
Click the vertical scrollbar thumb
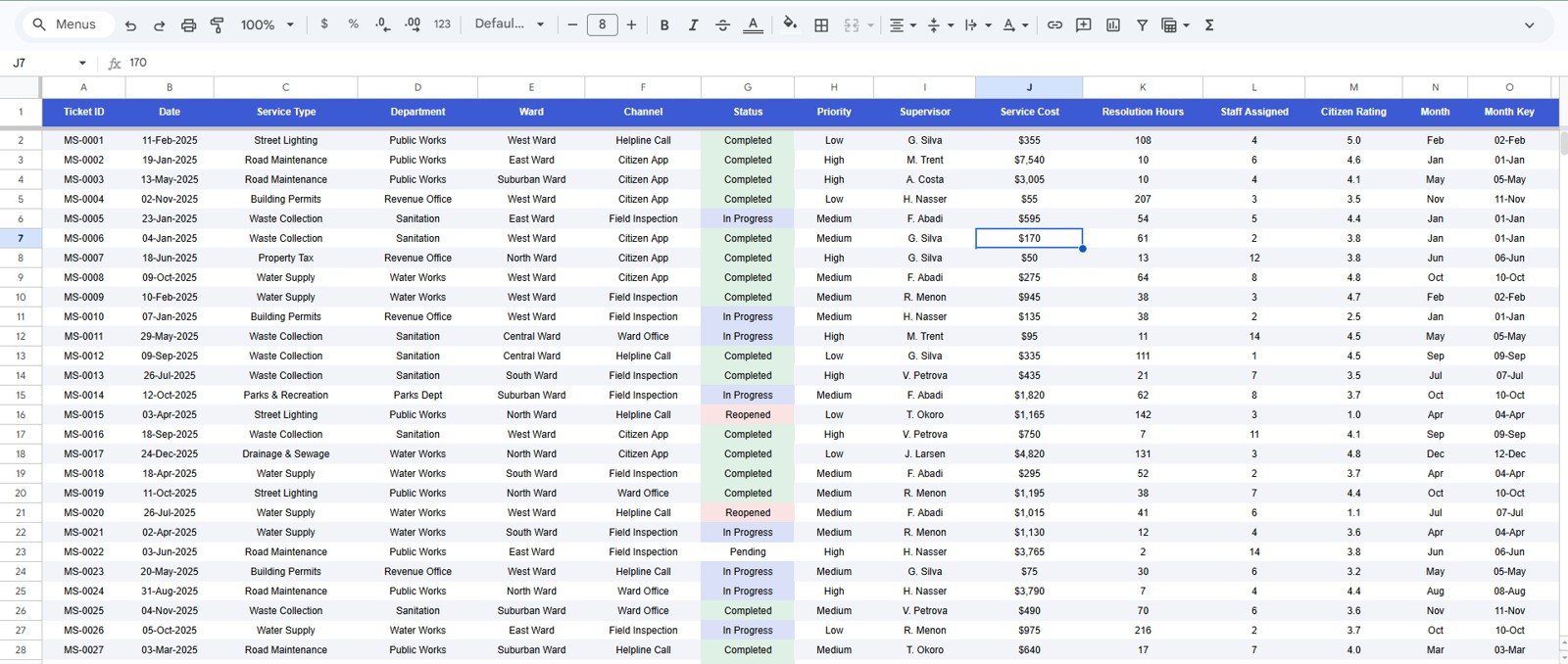click(x=1563, y=141)
